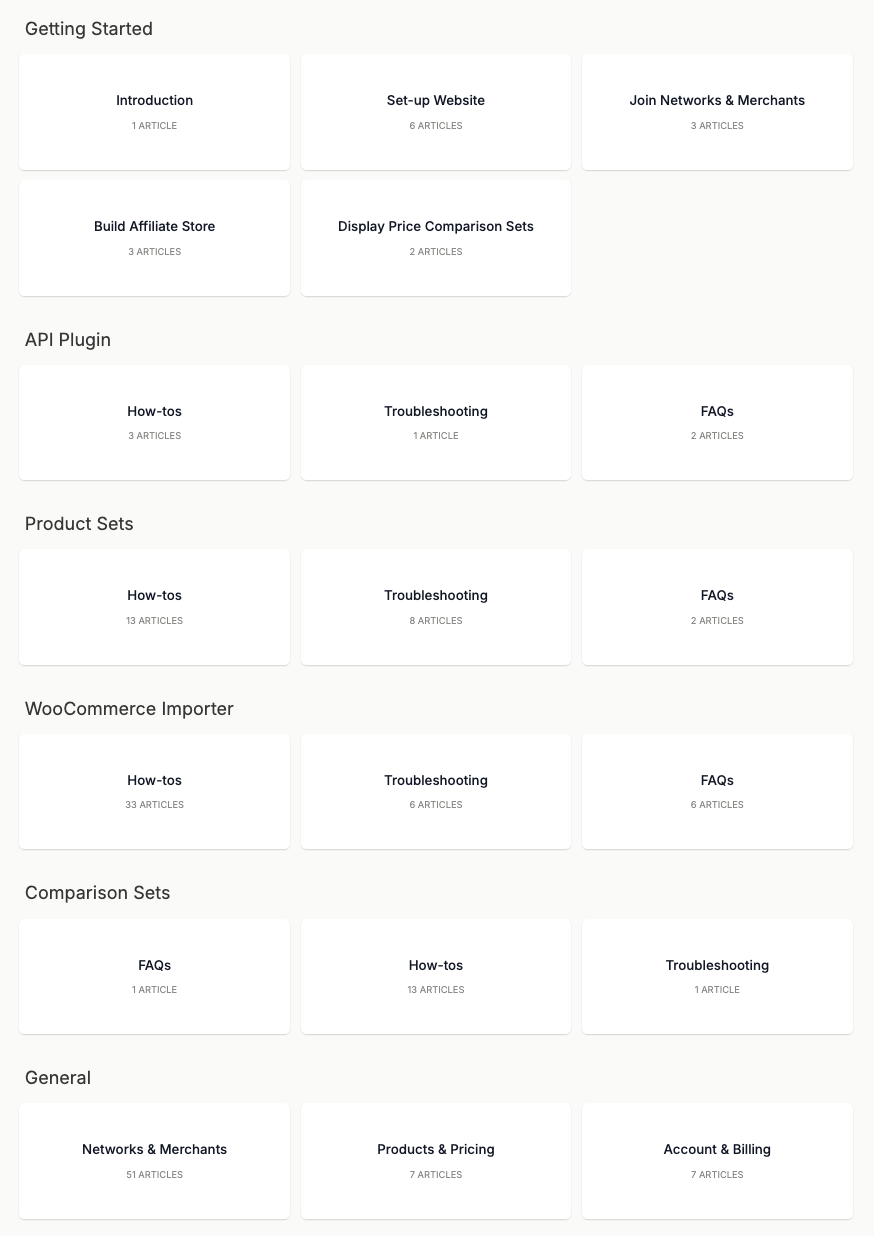Open the Introduction category card
Image resolution: width=874 pixels, height=1236 pixels.
(x=154, y=112)
